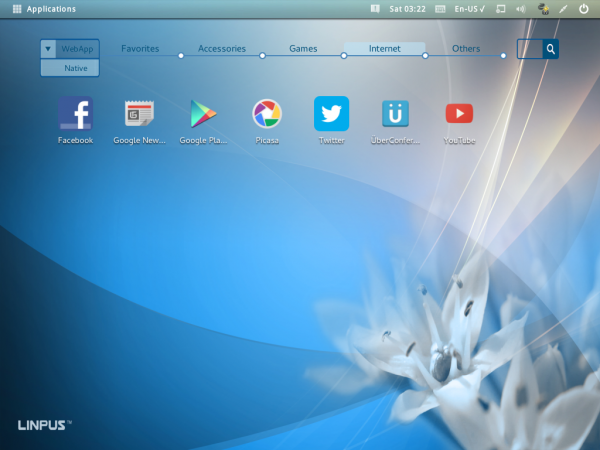Click the page dot after Games
Viewport: 600px width, 450px height.
pos(344,56)
